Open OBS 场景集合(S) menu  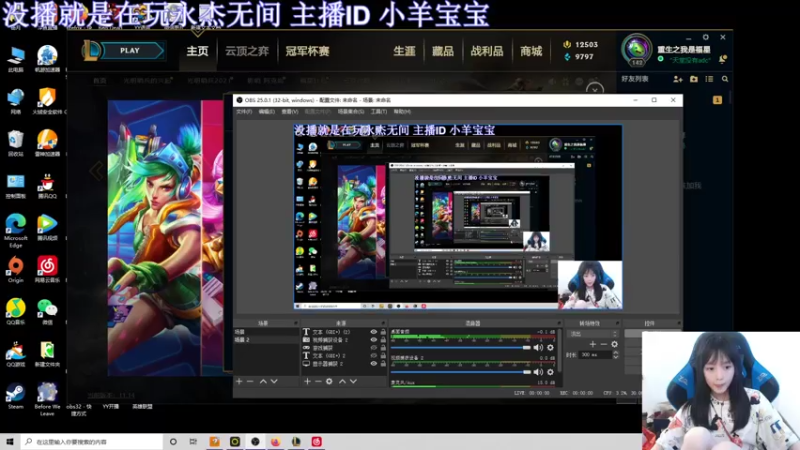[351, 112]
